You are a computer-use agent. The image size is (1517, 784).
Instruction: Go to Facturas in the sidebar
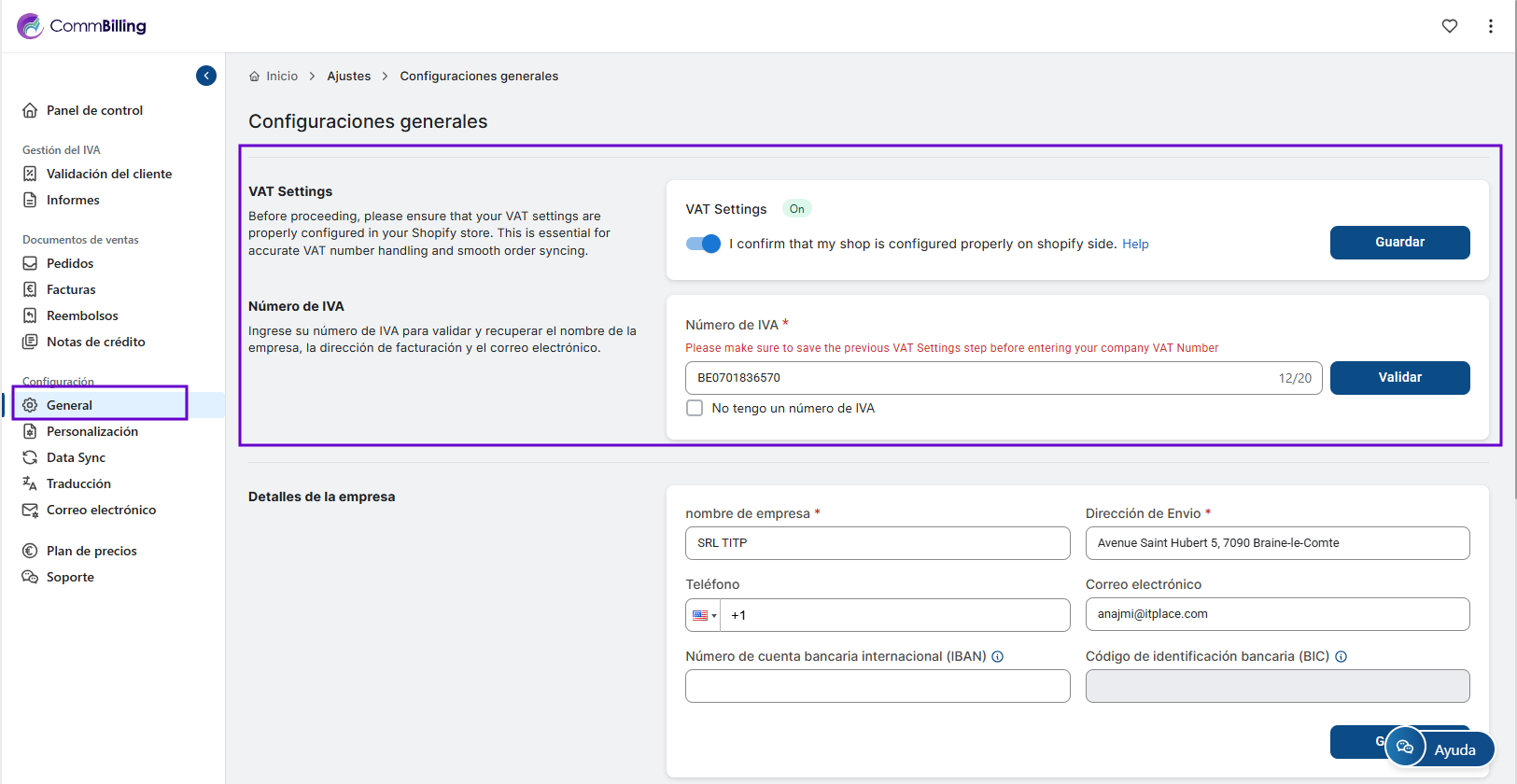(x=71, y=289)
